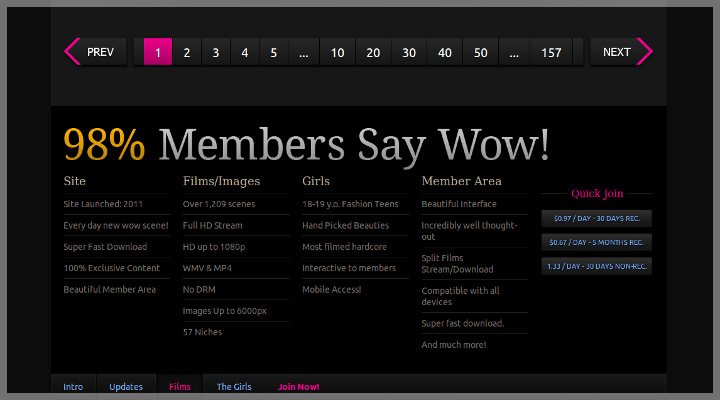The height and width of the screenshot is (400, 720).
Task: Click 'And much more!' text
Action: pos(454,344)
